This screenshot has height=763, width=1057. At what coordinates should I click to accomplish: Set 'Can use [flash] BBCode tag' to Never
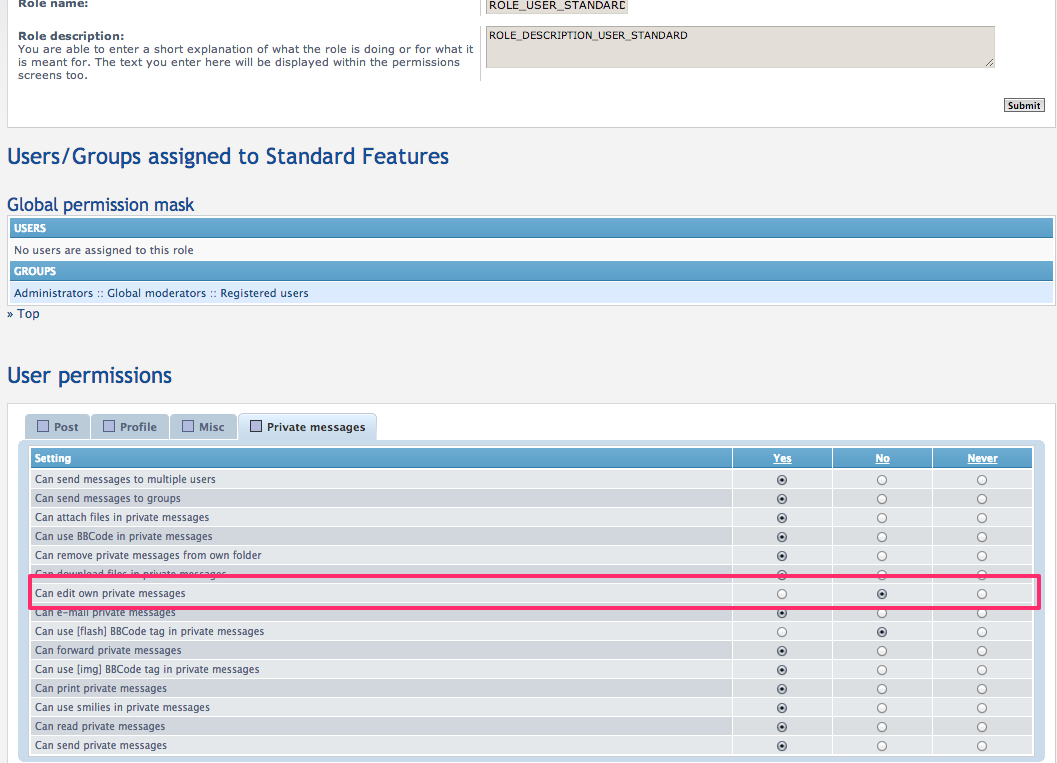(x=982, y=632)
